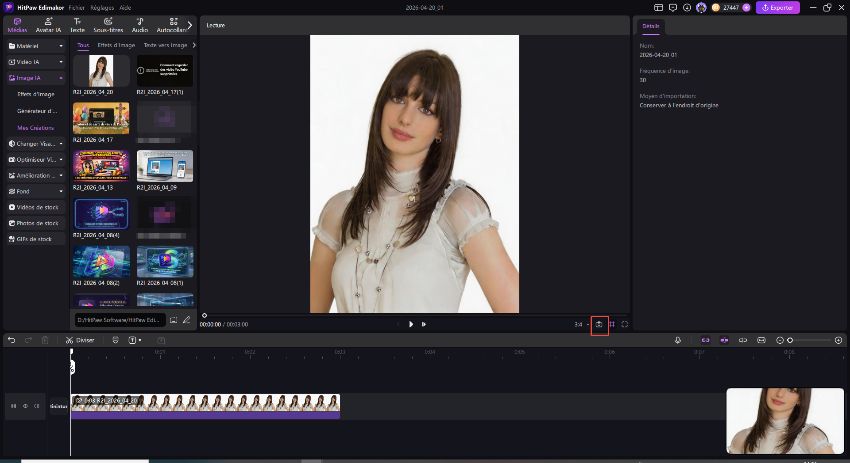Select the R2I_2026_04_17(1) thumbnail
The height and width of the screenshot is (463, 850).
(165, 70)
